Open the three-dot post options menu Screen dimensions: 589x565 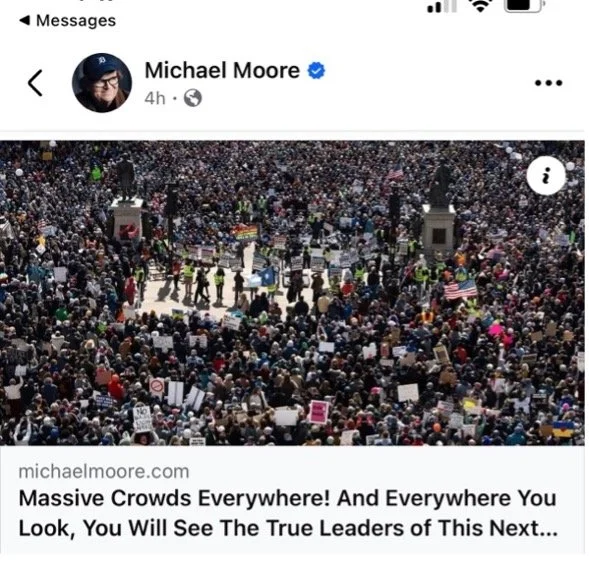(x=548, y=83)
